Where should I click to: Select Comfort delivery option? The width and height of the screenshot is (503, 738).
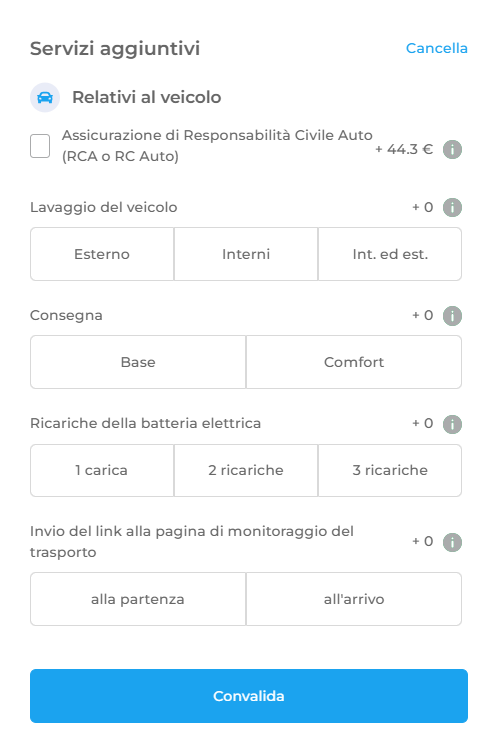(x=354, y=362)
